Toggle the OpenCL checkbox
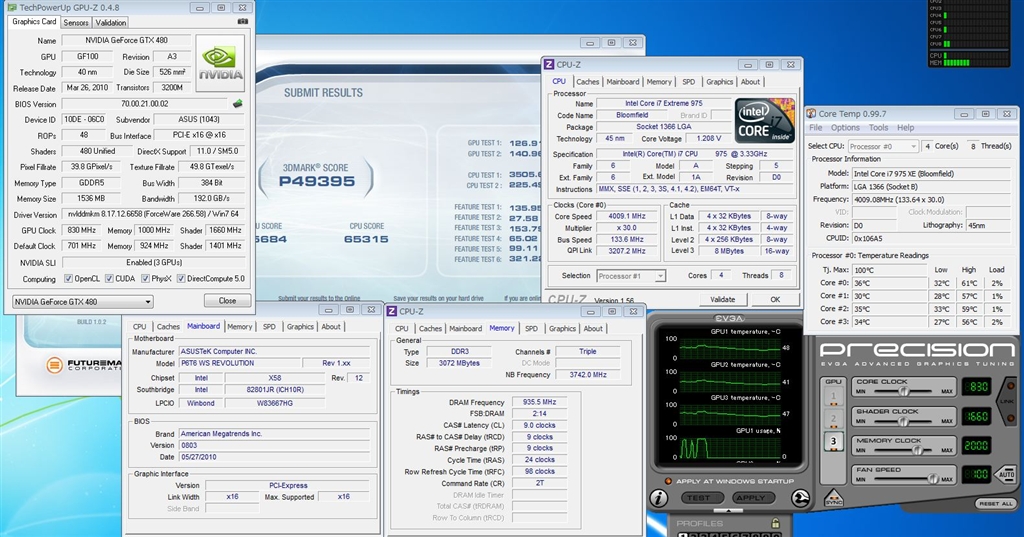This screenshot has height=537, width=1024. point(69,279)
